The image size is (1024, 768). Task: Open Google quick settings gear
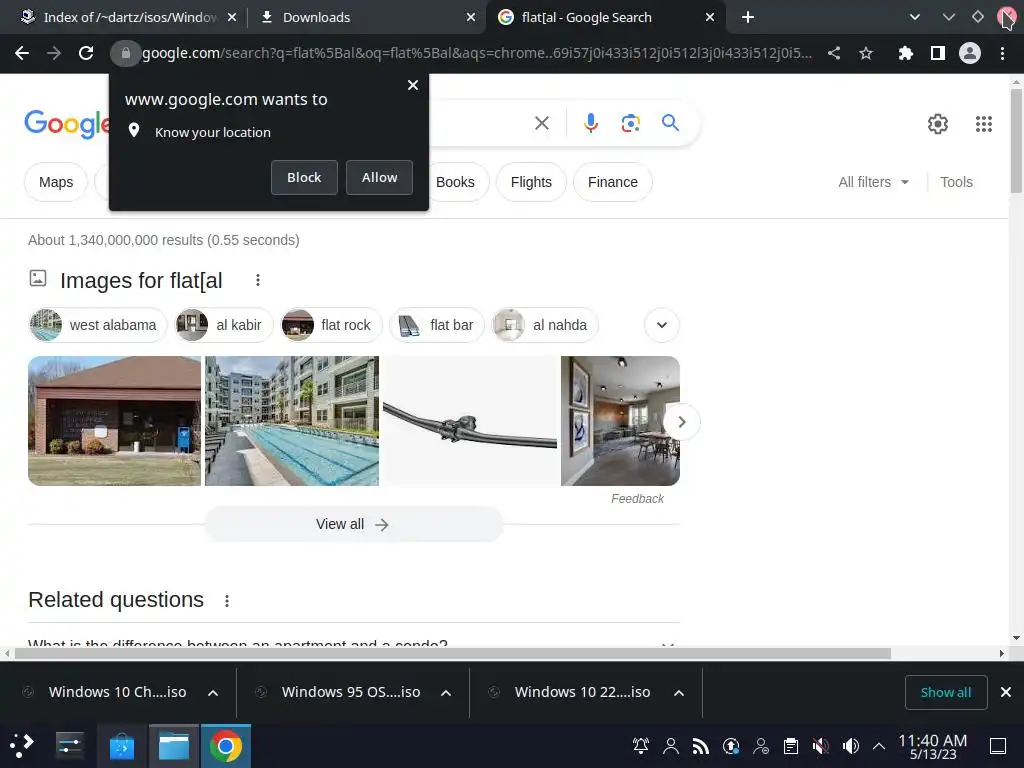point(938,123)
